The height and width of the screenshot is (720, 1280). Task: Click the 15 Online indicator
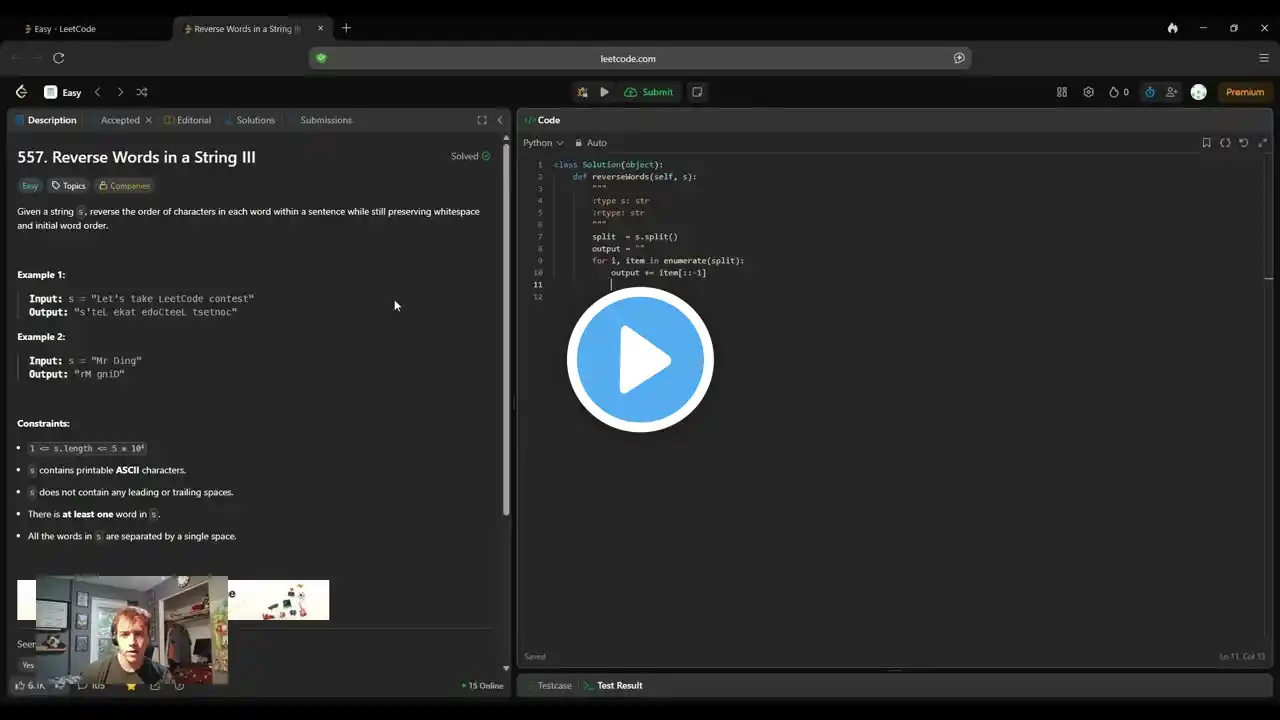point(483,686)
